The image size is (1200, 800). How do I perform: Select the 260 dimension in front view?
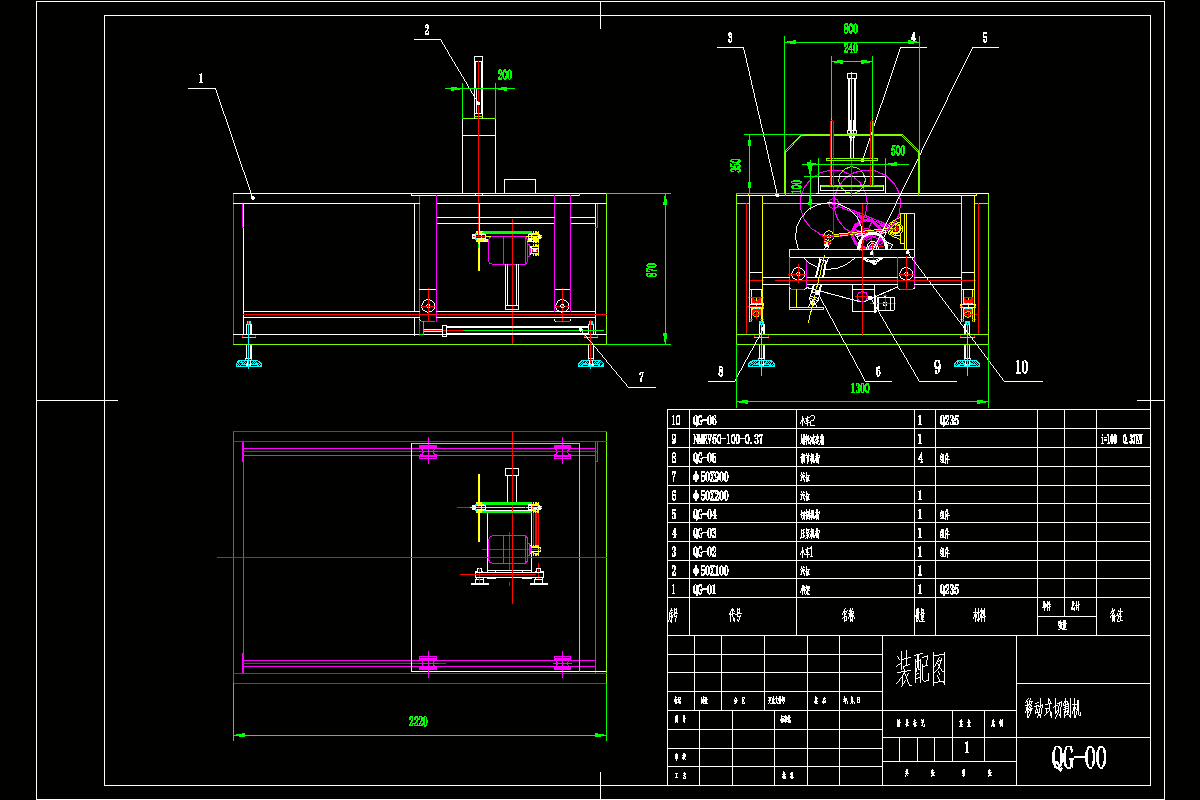(506, 75)
